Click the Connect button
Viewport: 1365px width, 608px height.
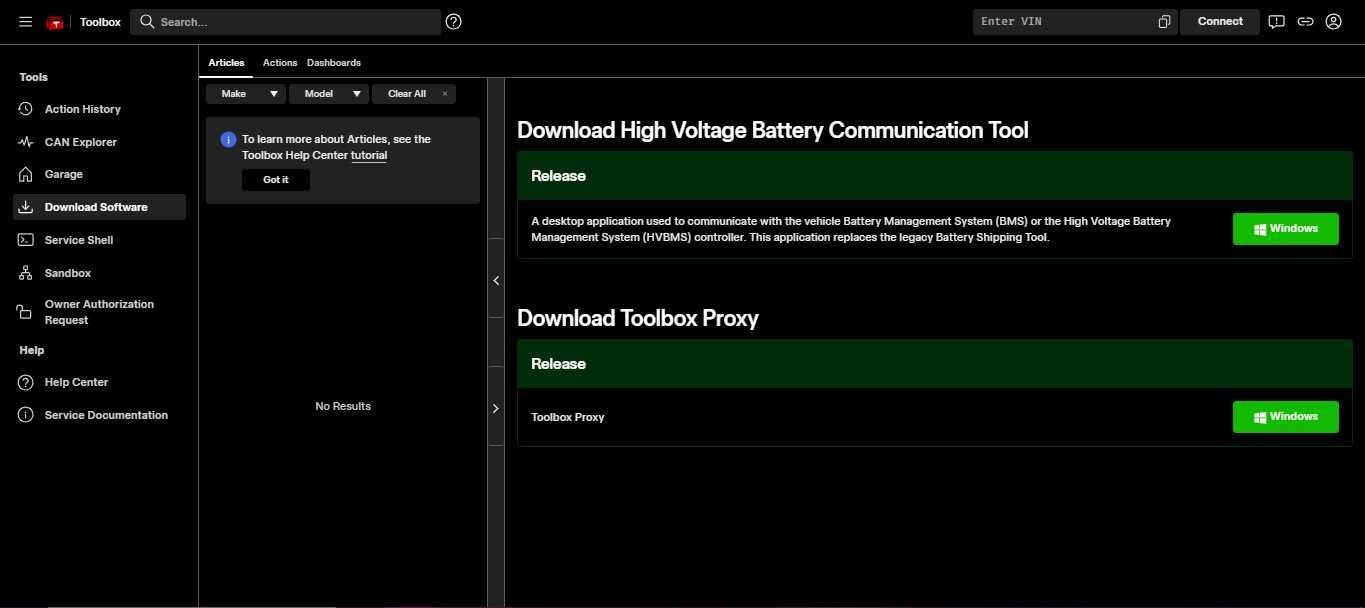(x=1220, y=21)
